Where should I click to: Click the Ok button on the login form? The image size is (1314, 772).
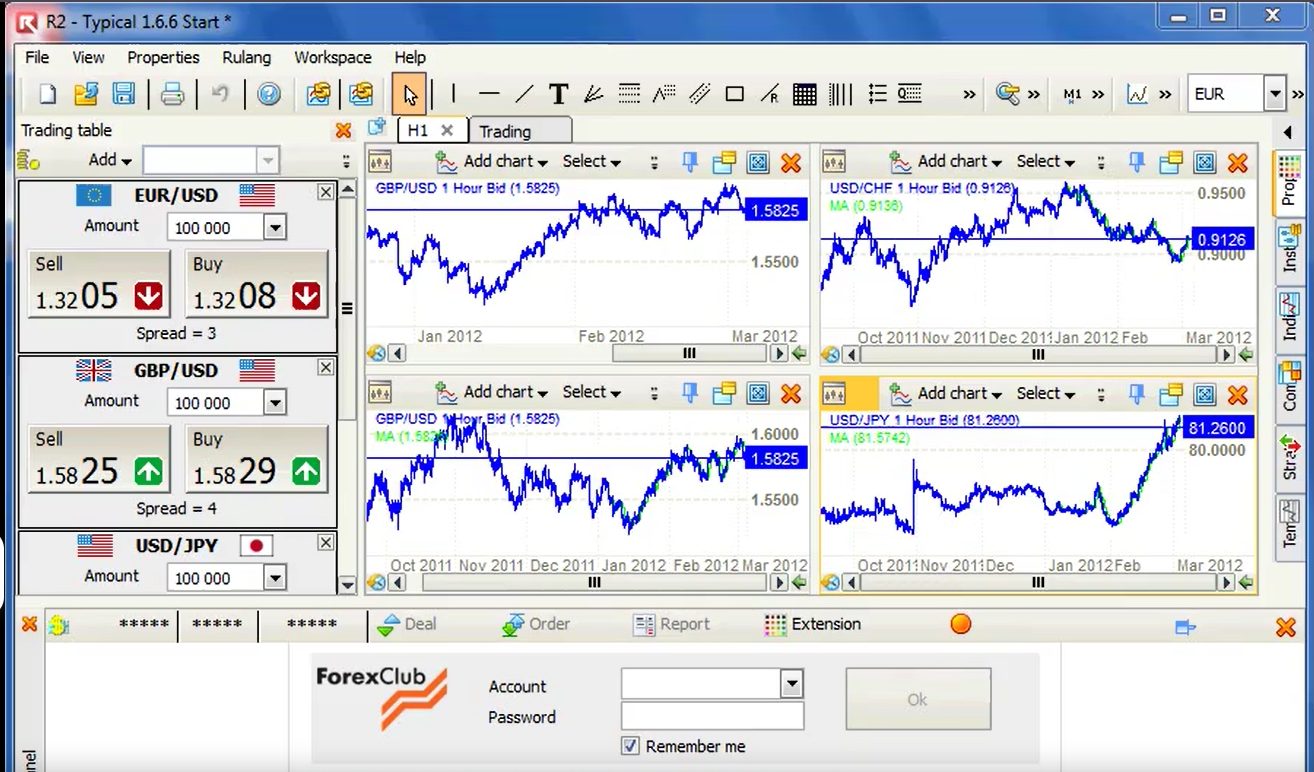917,699
